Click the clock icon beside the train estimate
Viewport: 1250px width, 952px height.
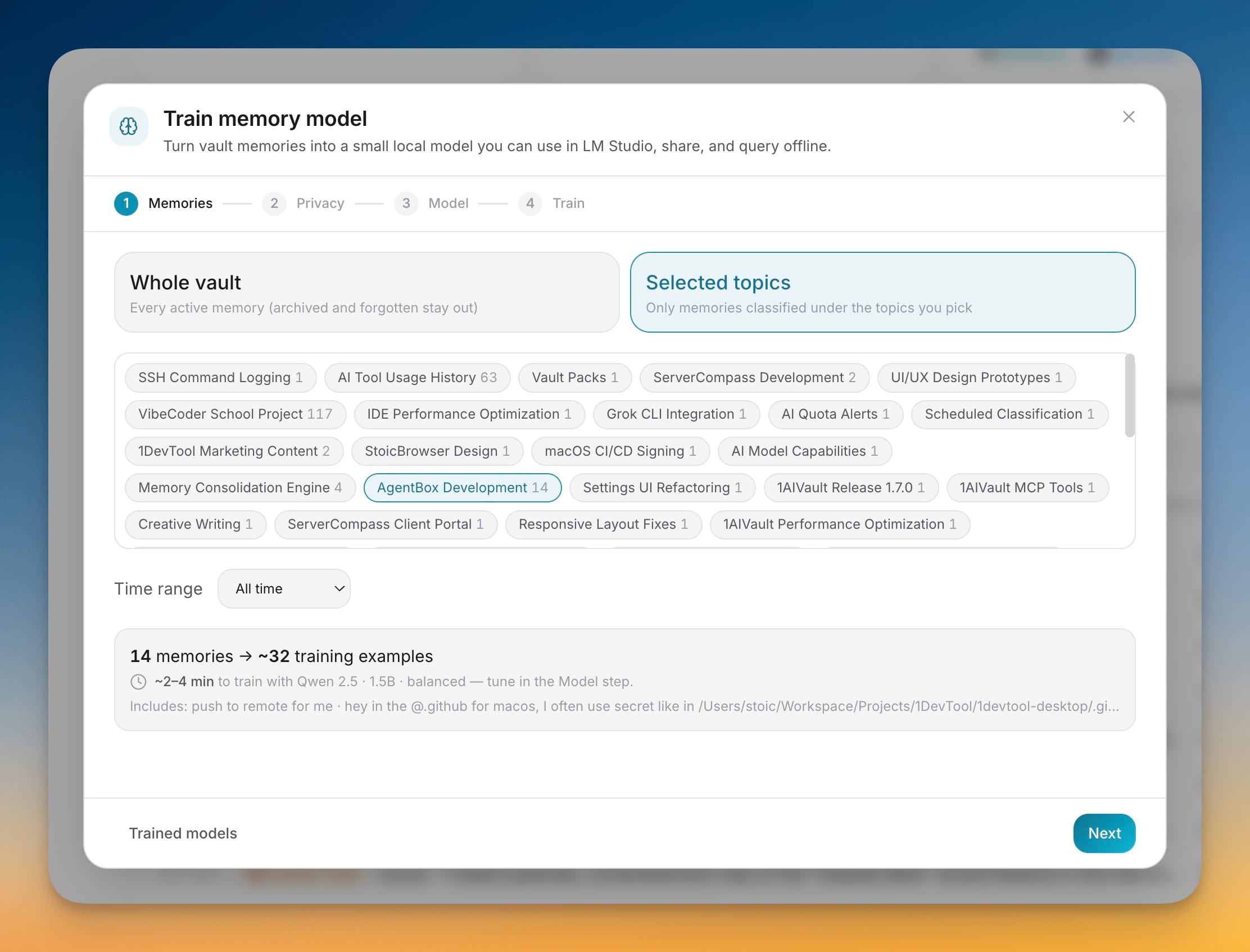pyautogui.click(x=138, y=681)
